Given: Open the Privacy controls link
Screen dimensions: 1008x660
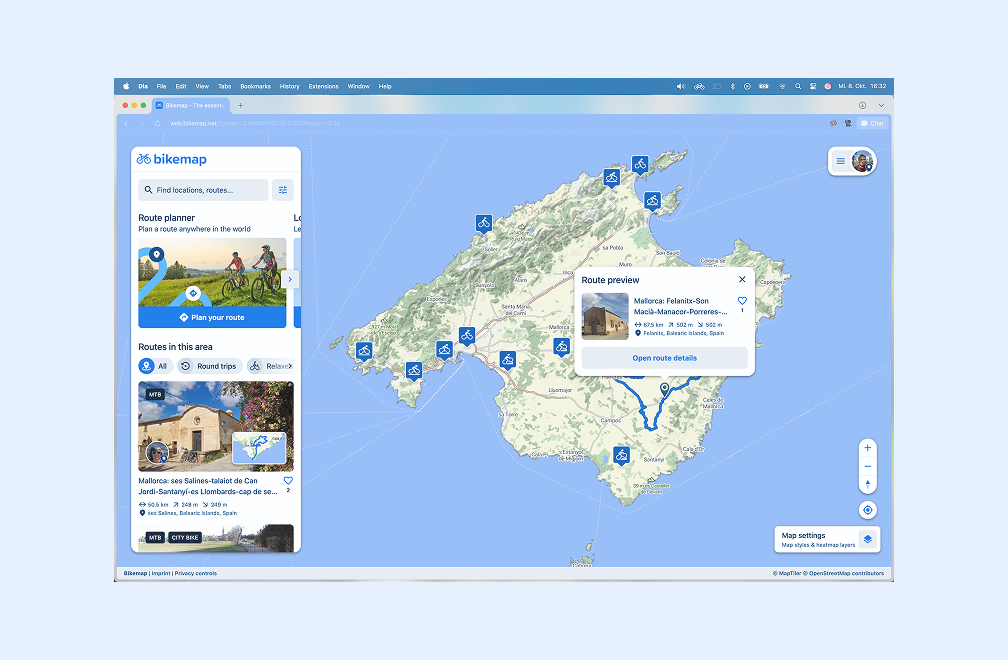Looking at the screenshot, I should click(x=195, y=574).
